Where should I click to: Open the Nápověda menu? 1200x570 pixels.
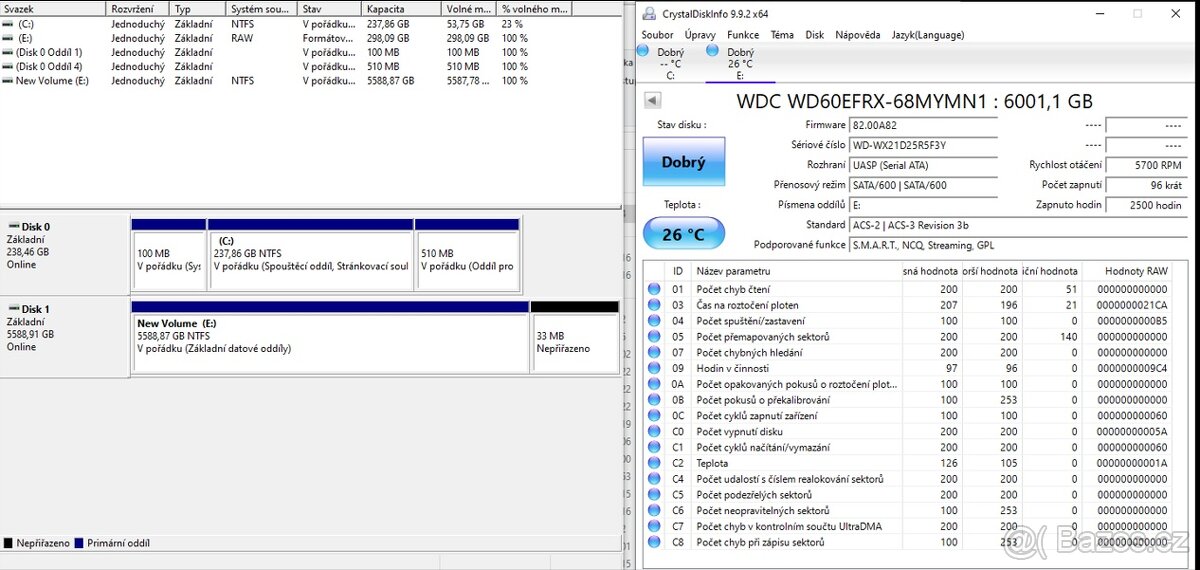pyautogui.click(x=858, y=35)
